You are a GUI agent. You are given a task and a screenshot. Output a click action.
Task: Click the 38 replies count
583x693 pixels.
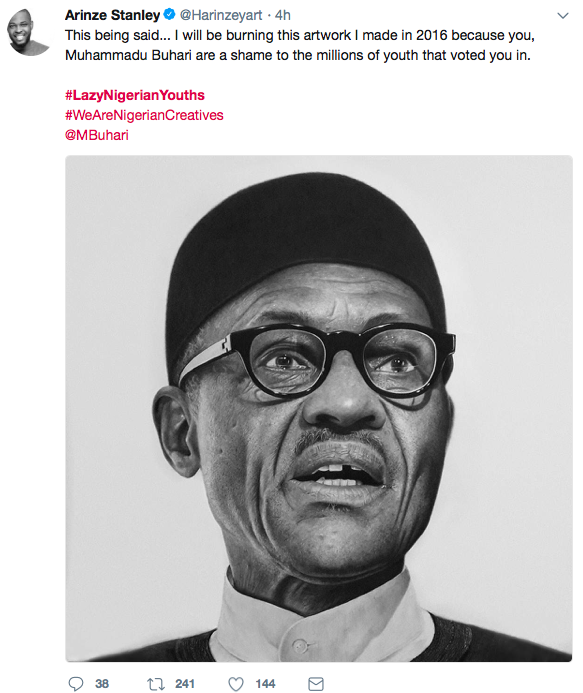pos(102,684)
